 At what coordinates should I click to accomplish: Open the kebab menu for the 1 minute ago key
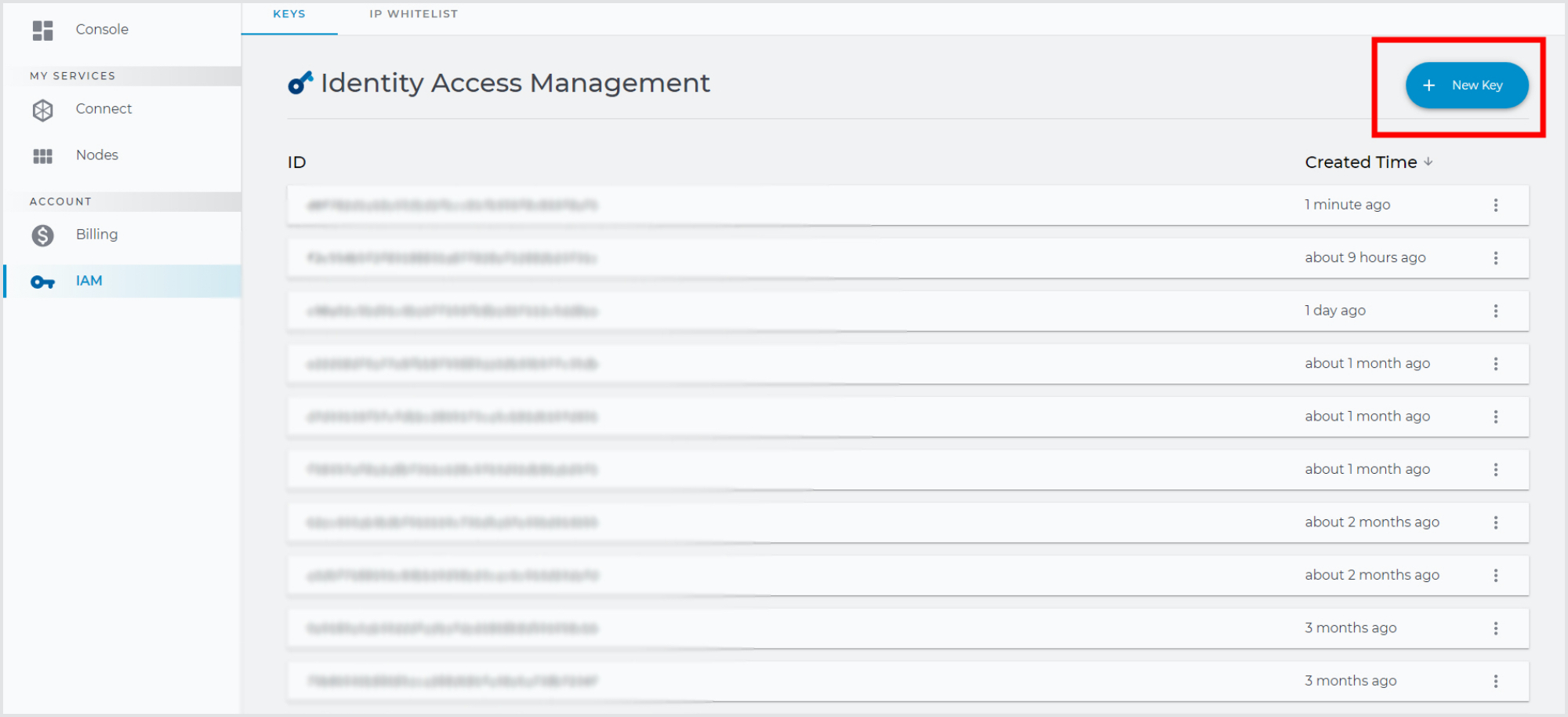pos(1496,205)
